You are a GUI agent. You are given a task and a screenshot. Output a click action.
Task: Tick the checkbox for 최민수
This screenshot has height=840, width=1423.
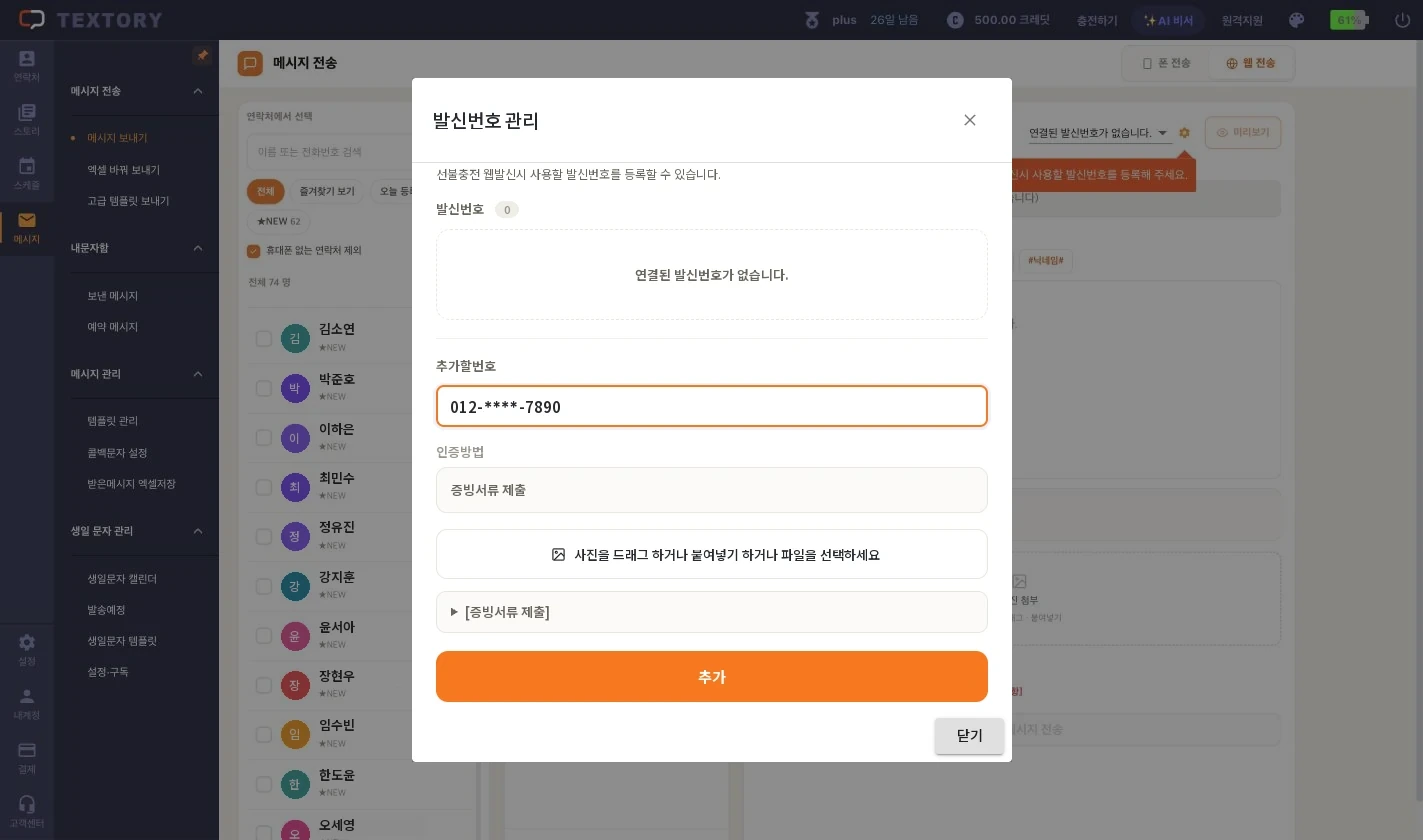264,487
